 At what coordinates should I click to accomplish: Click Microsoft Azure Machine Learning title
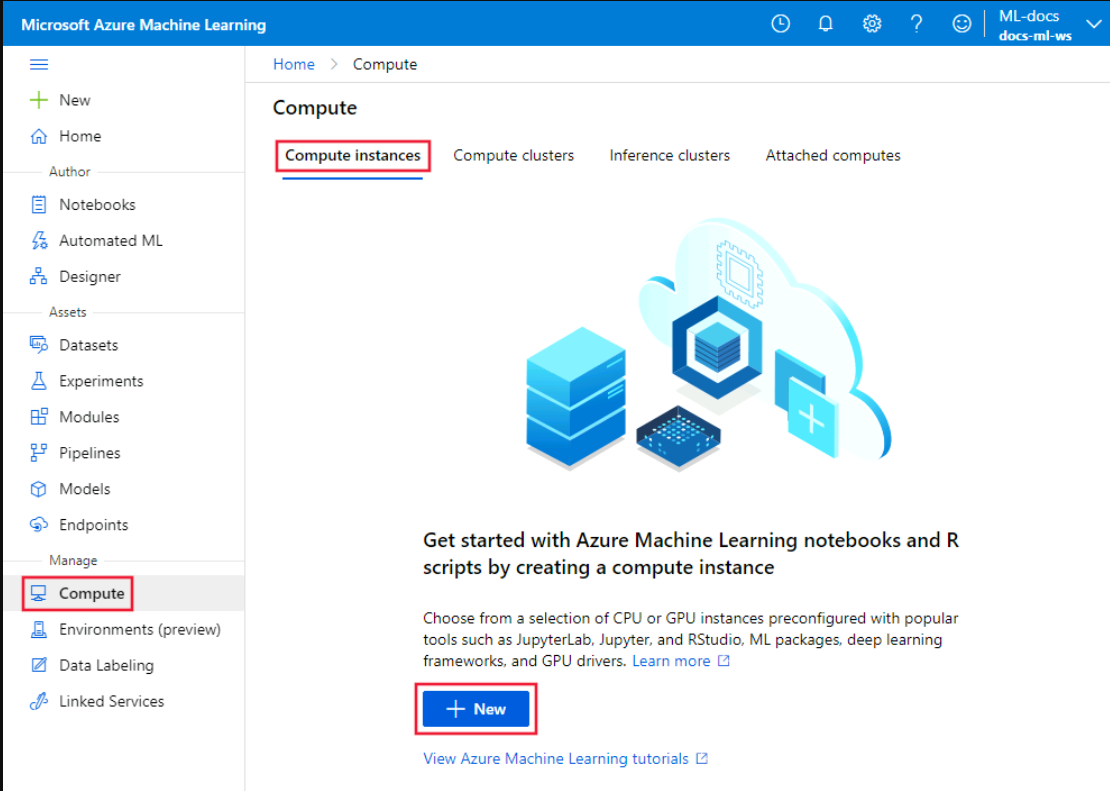coord(144,25)
